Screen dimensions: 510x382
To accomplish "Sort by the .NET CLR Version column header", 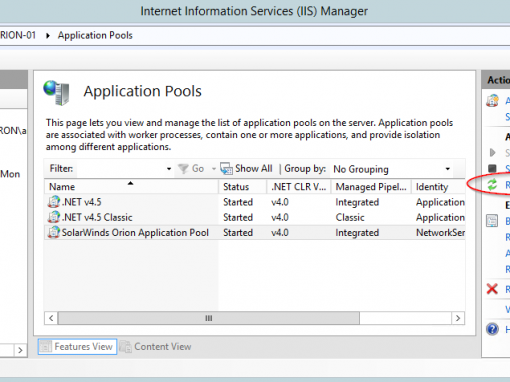I will tap(299, 187).
